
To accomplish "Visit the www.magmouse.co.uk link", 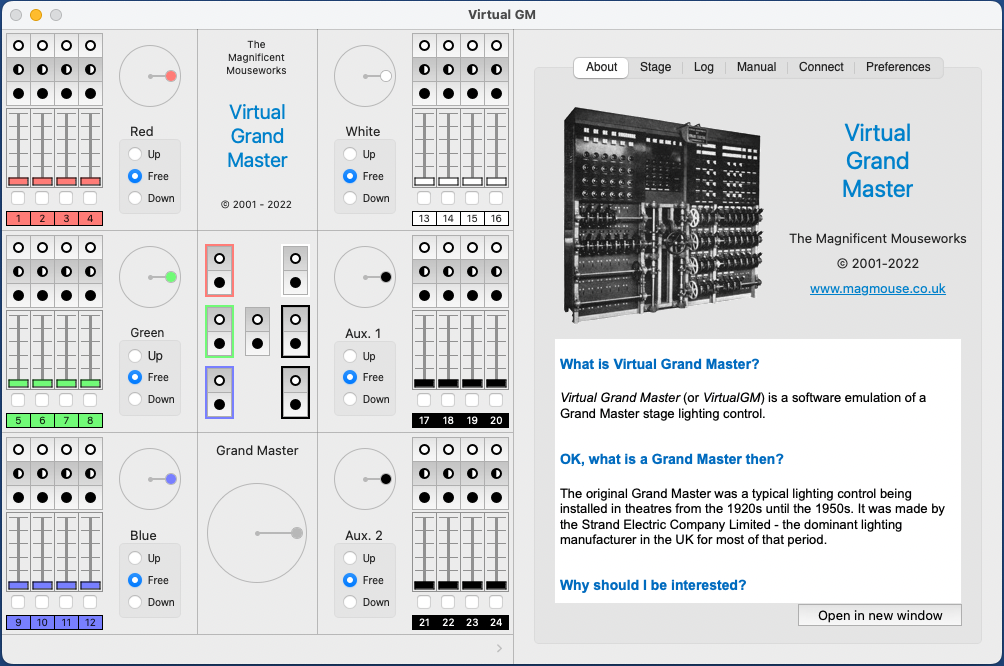I will tap(877, 288).
